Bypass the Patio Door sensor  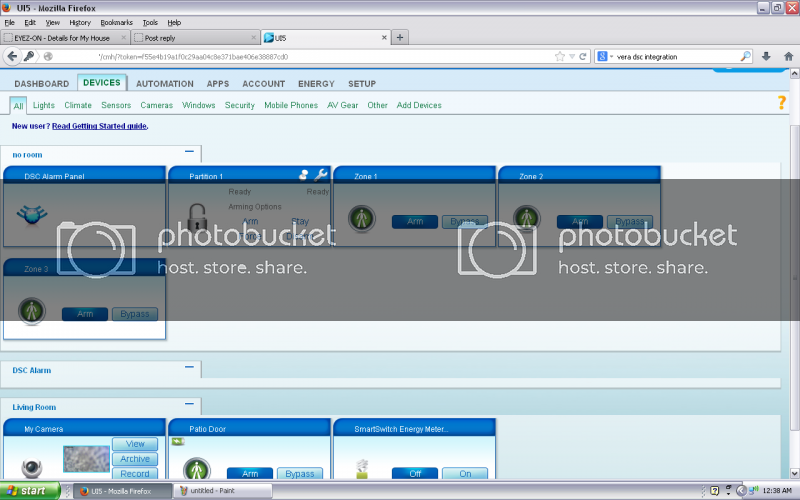pyautogui.click(x=299, y=473)
